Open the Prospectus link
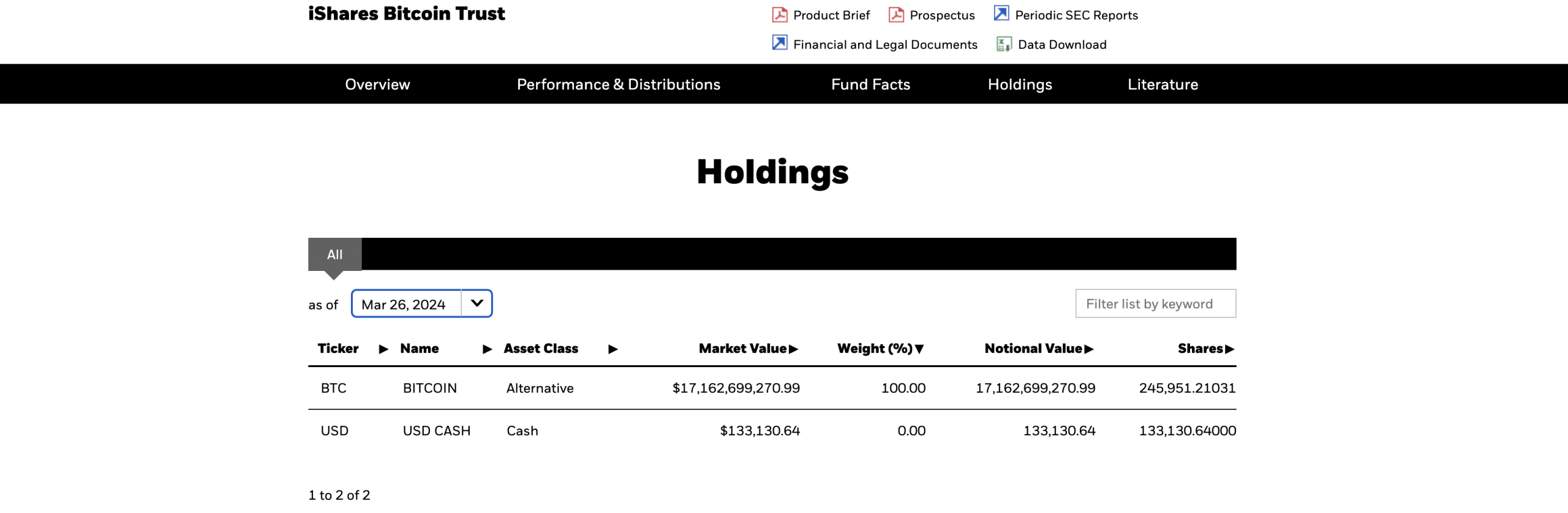This screenshot has height=513, width=1568. pyautogui.click(x=941, y=15)
